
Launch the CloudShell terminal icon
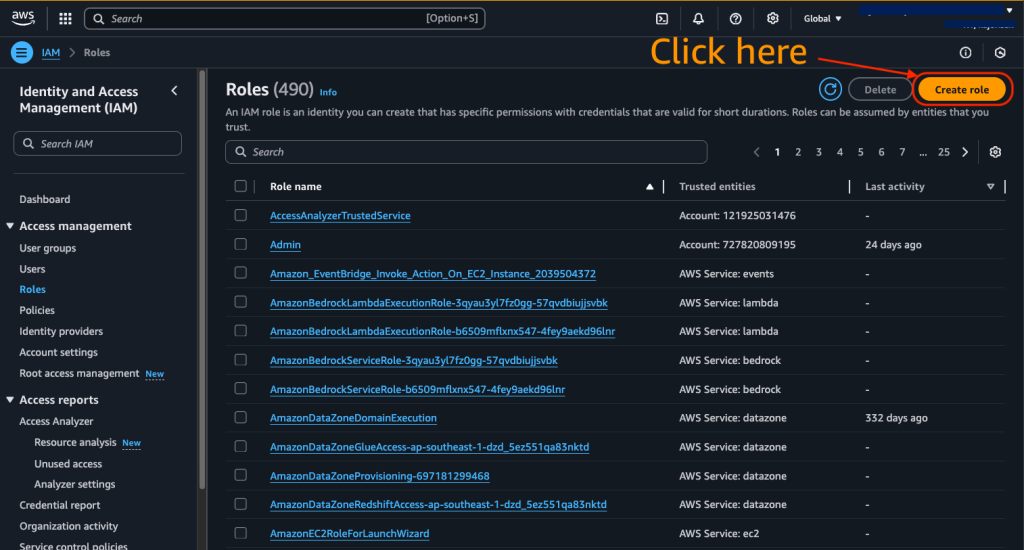662,19
